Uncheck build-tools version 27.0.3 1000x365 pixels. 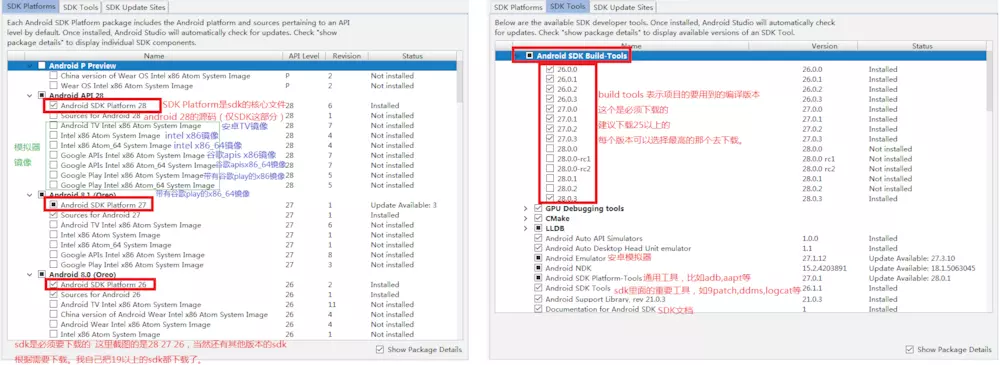(x=550, y=139)
